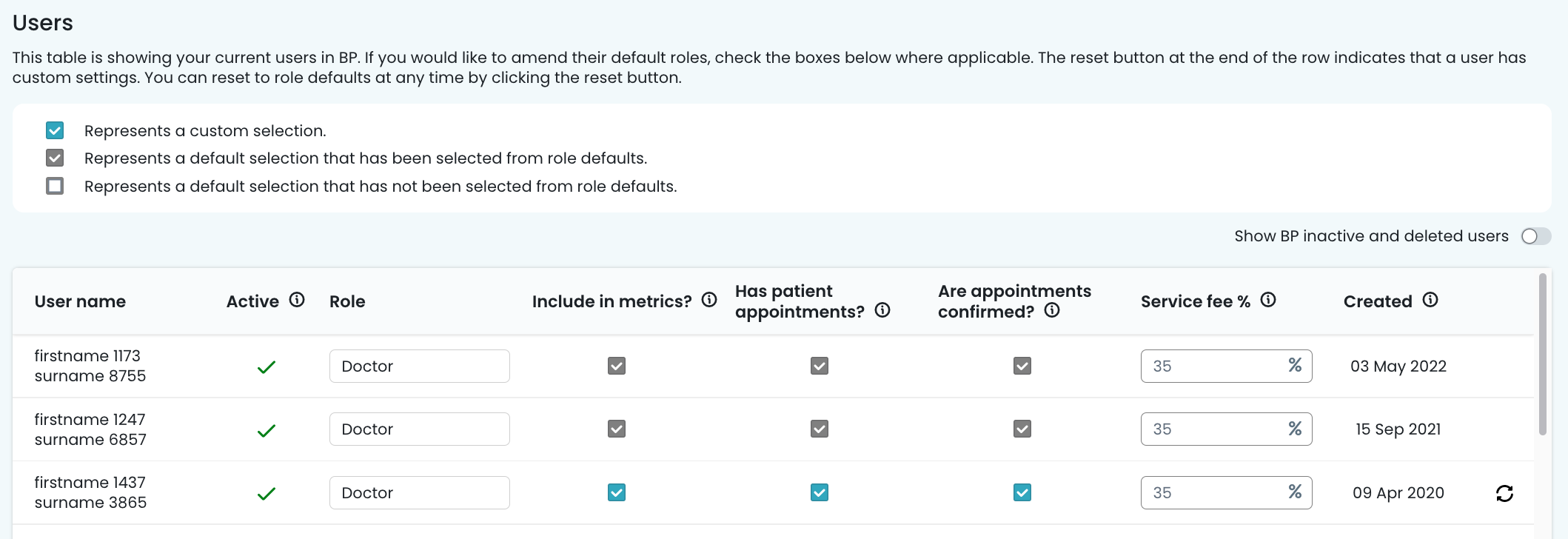Change the Role field for firstname 1247
Viewport: 1568px width, 539px height.
click(419, 429)
